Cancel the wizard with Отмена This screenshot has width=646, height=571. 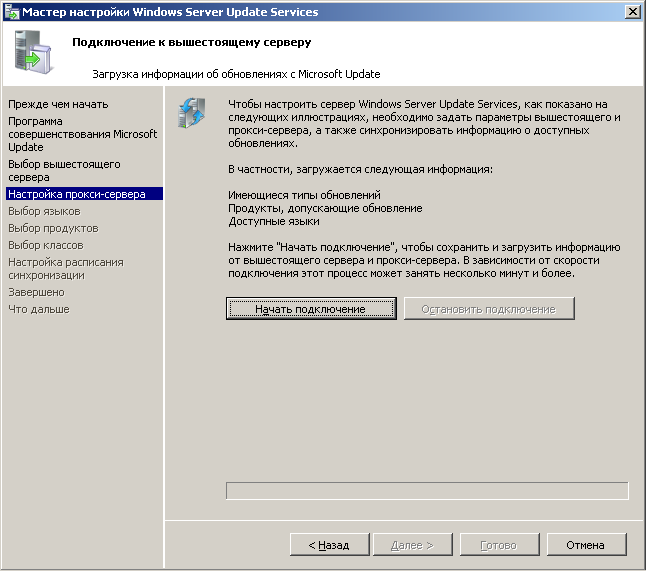click(586, 545)
